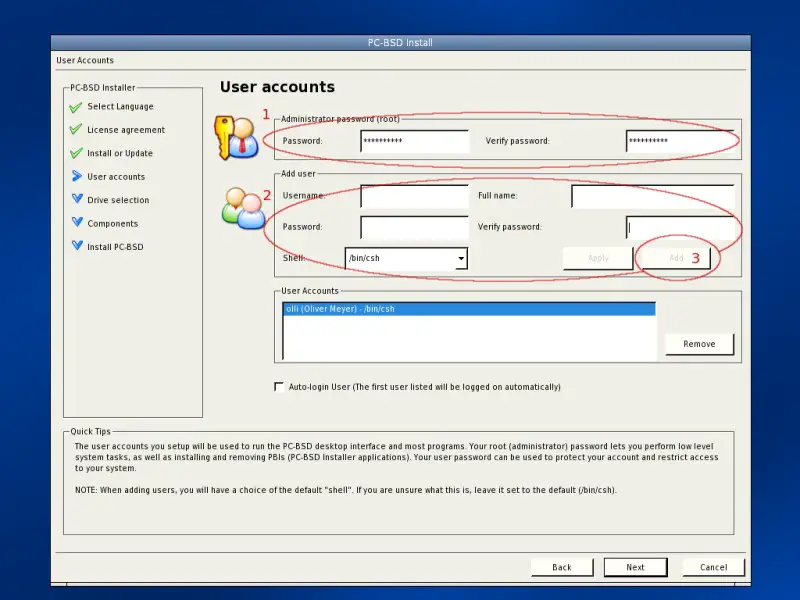Viewport: 800px width, 600px height.
Task: Click into the Full name field
Action: [653, 196]
